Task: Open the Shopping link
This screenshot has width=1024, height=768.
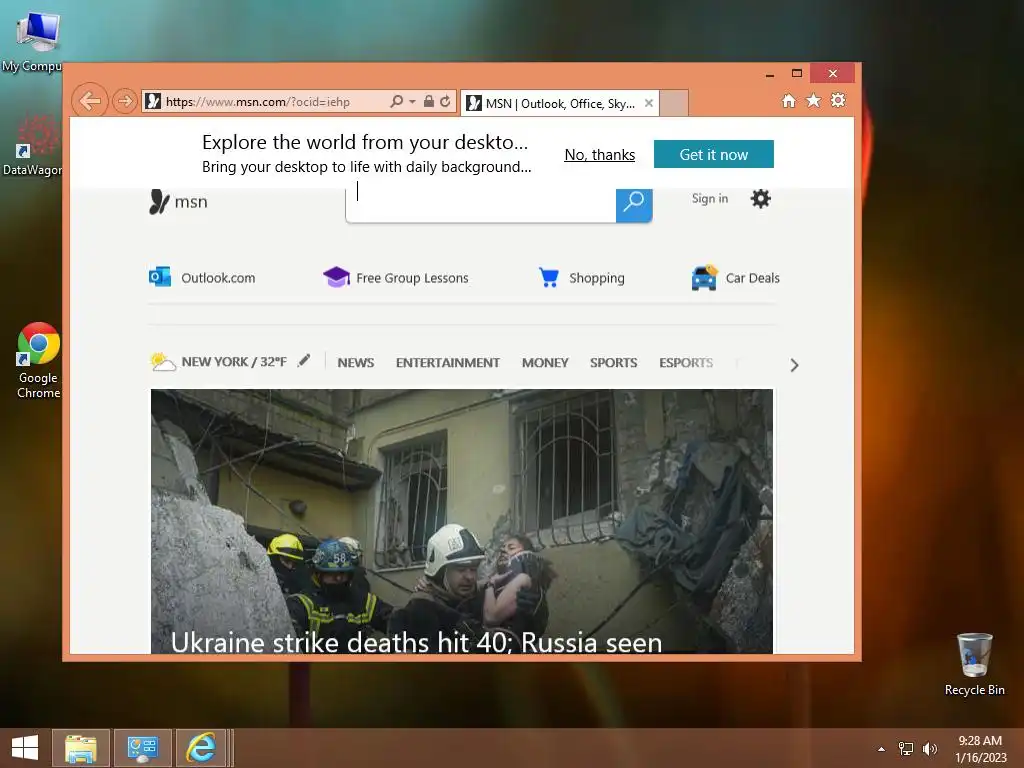Action: [596, 278]
